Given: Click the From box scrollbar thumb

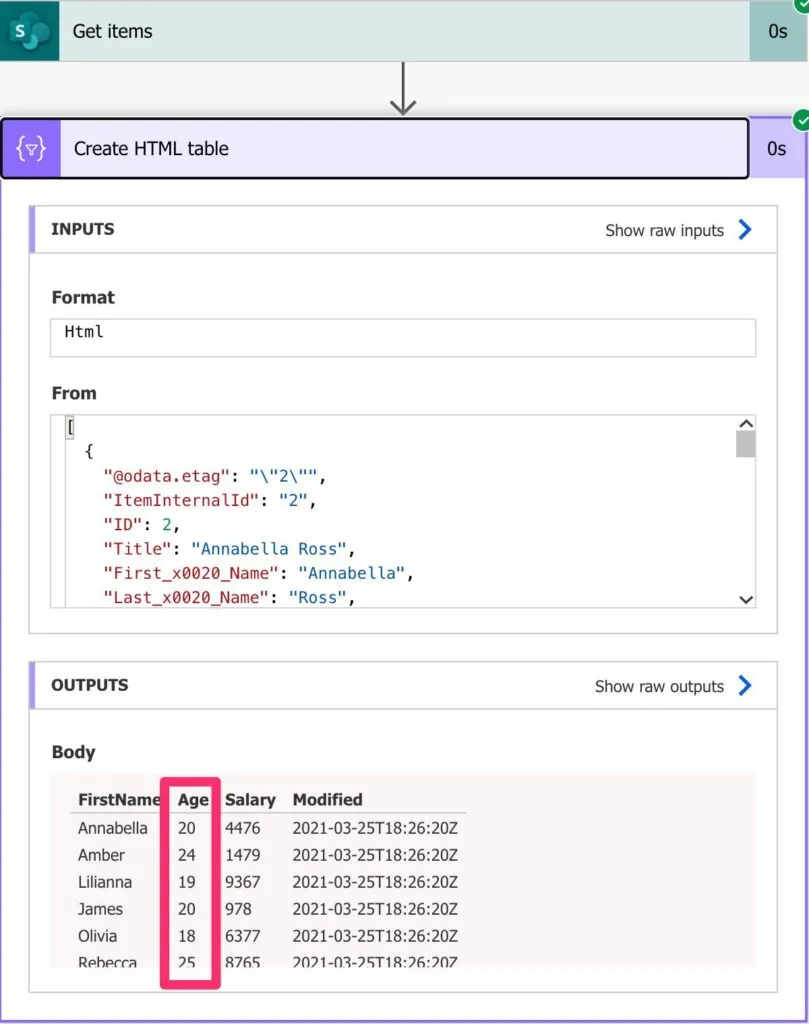Looking at the screenshot, I should [x=745, y=444].
